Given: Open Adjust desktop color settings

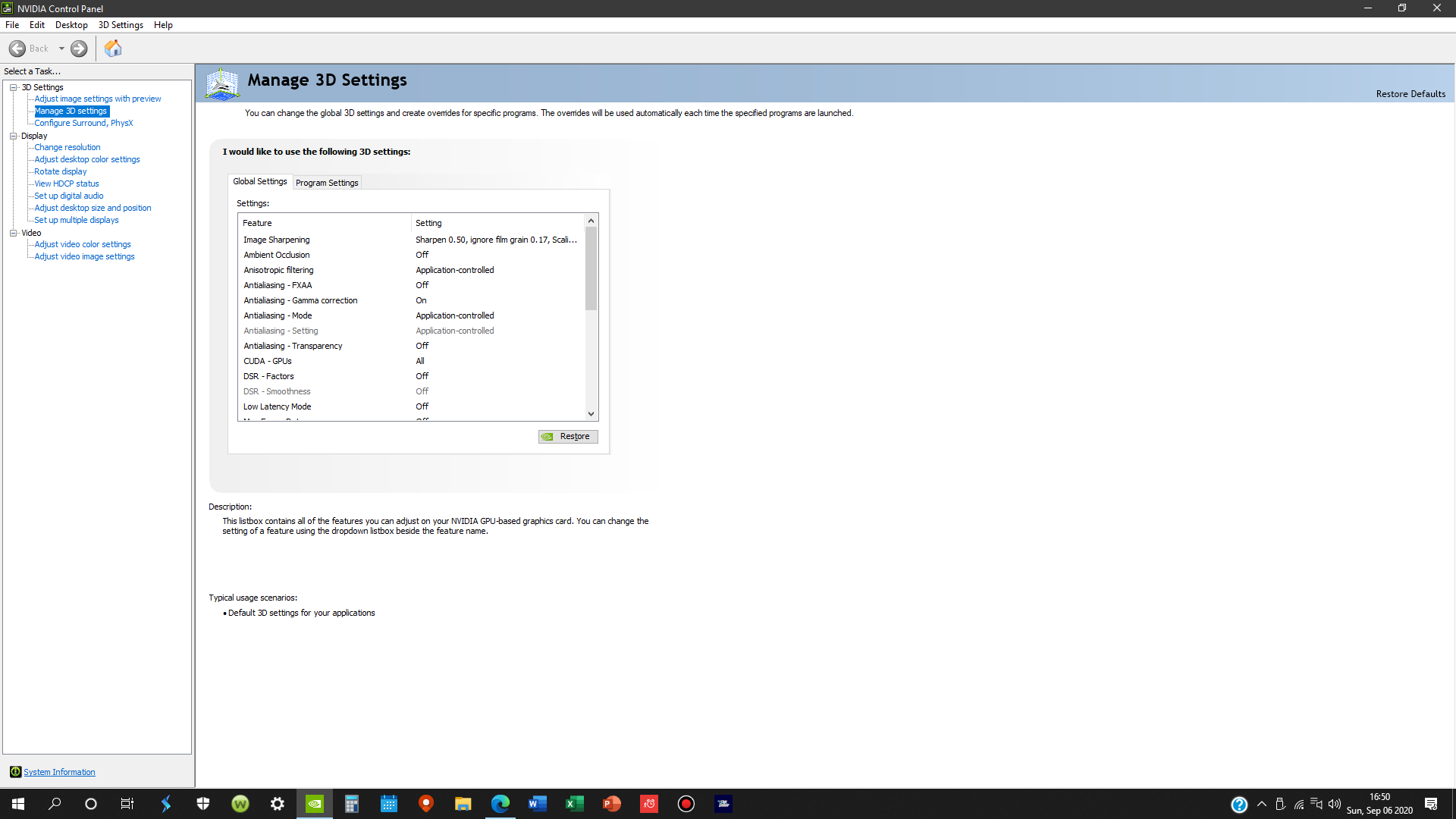Looking at the screenshot, I should pyautogui.click(x=87, y=159).
